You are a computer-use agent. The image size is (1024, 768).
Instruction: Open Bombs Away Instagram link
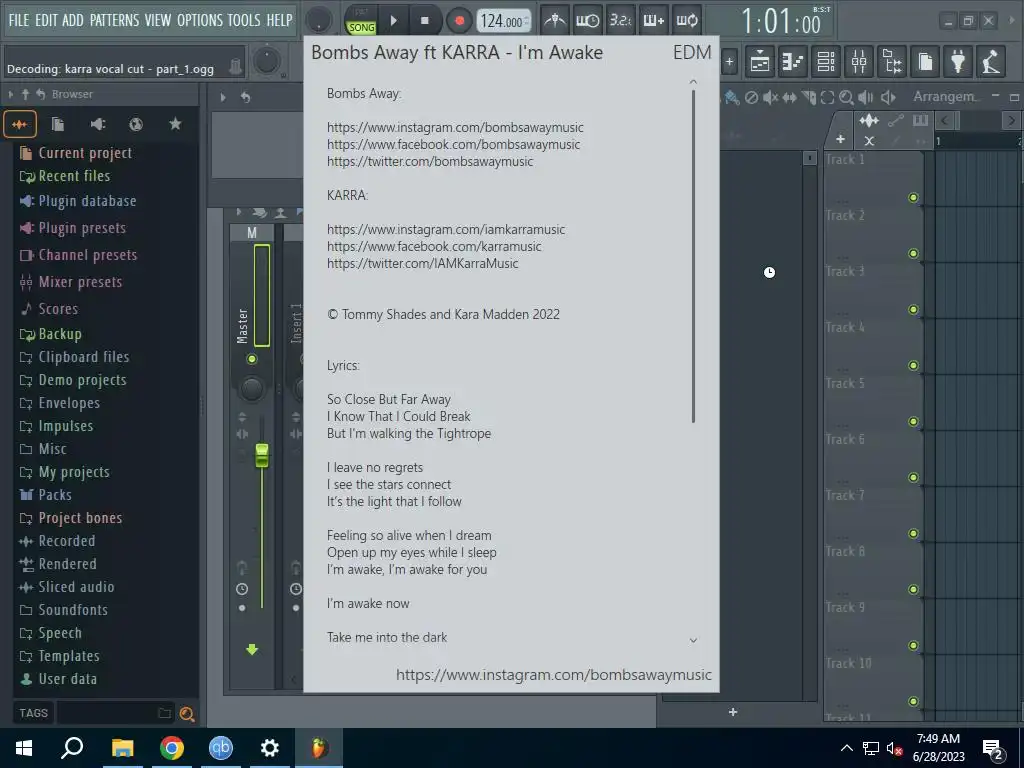click(455, 127)
